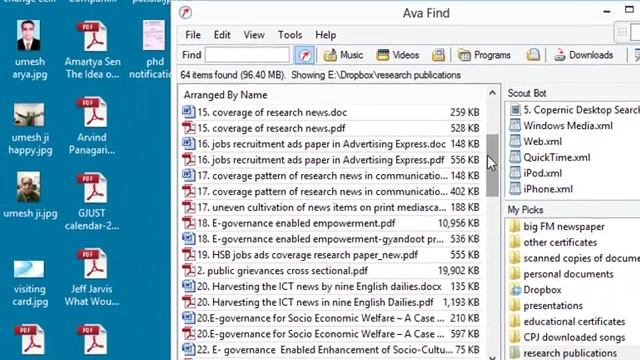Image resolution: width=640 pixels, height=360 pixels.
Task: Select phd notification desktop icon
Action: (x=150, y=49)
